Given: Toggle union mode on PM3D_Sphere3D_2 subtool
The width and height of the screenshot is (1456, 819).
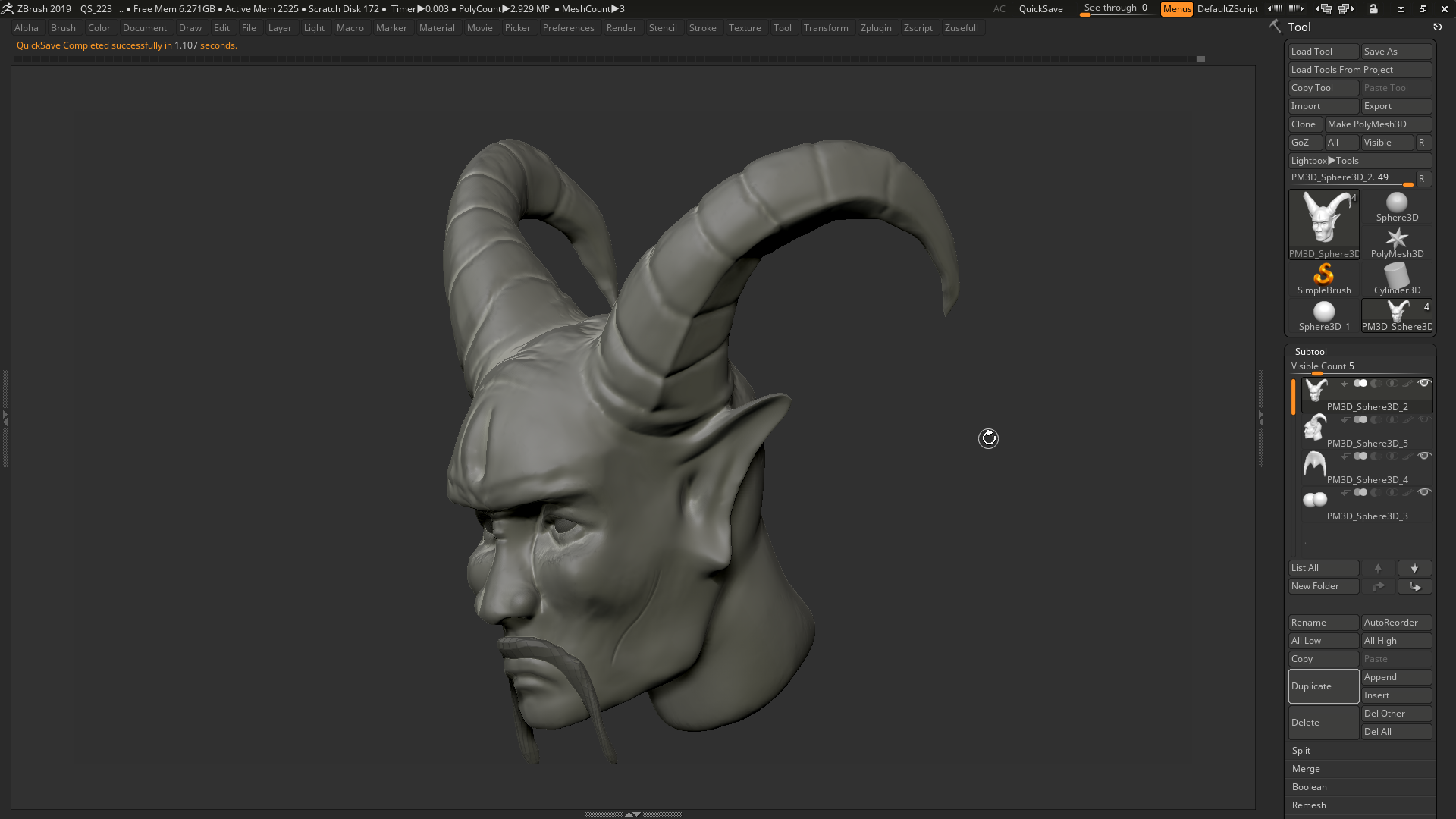Looking at the screenshot, I should tap(1360, 384).
